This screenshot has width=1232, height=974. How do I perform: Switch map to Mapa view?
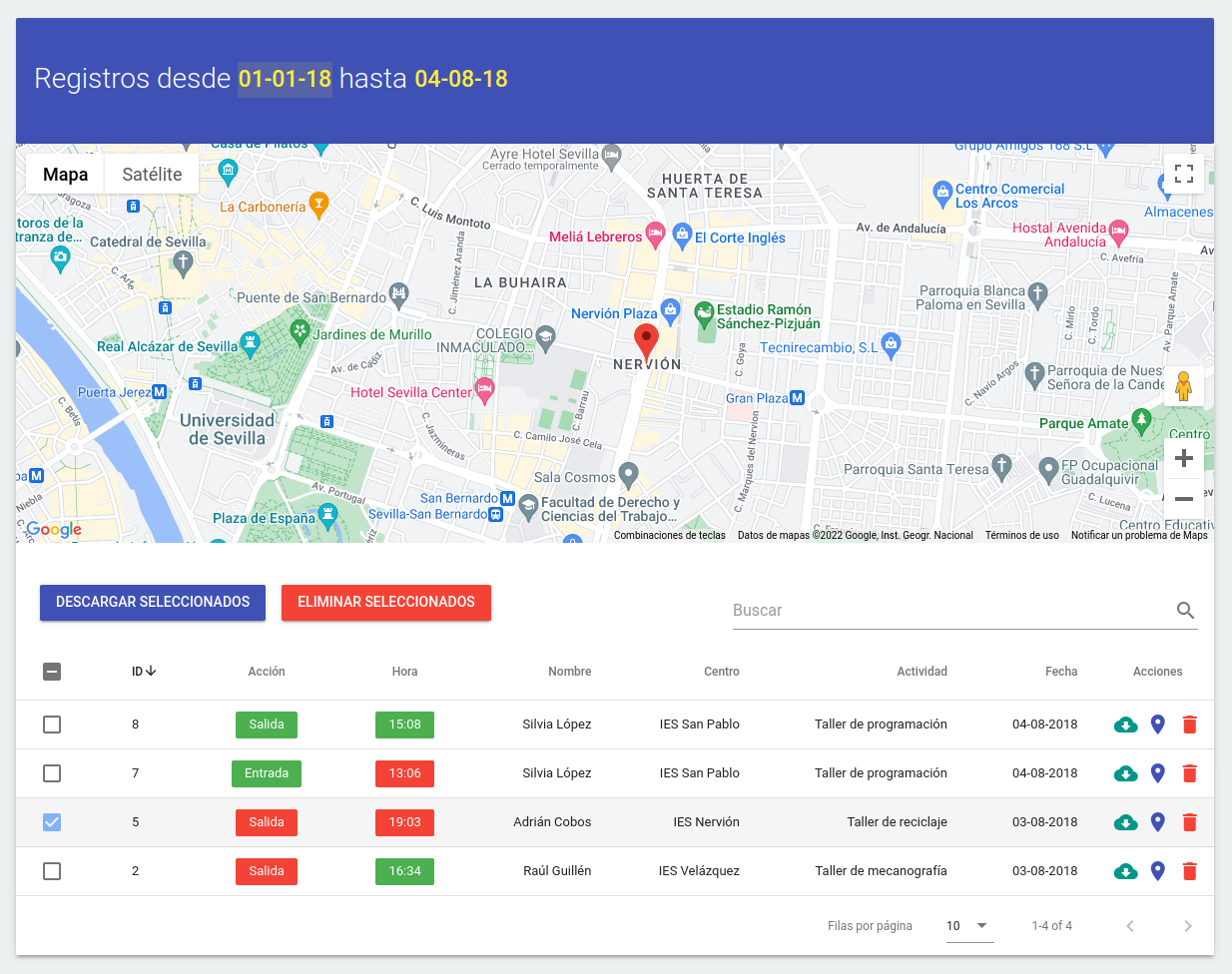click(x=65, y=174)
